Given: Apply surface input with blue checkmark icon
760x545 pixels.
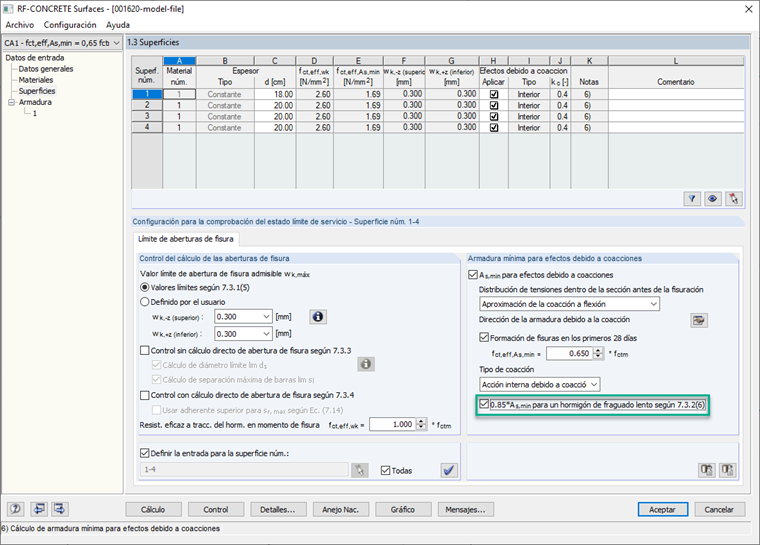Looking at the screenshot, I should [x=449, y=470].
